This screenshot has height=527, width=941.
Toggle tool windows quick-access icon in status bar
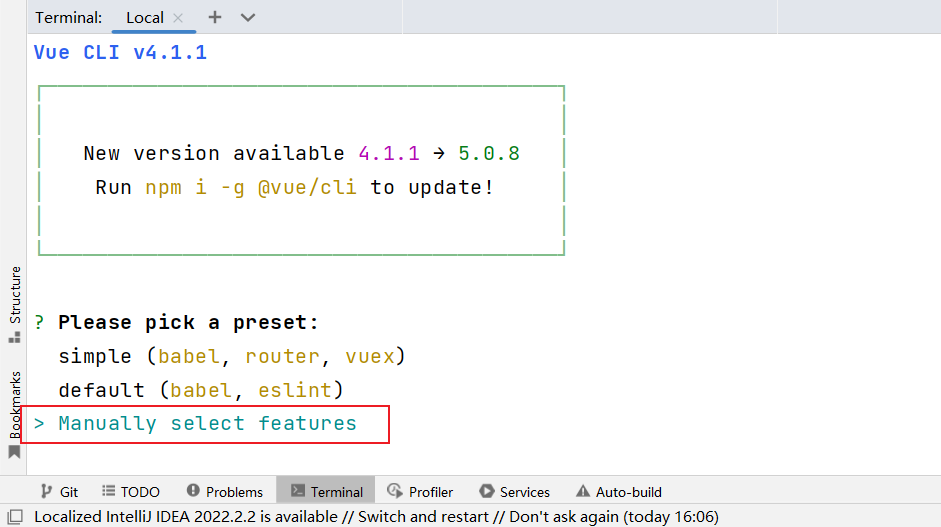click(x=15, y=517)
